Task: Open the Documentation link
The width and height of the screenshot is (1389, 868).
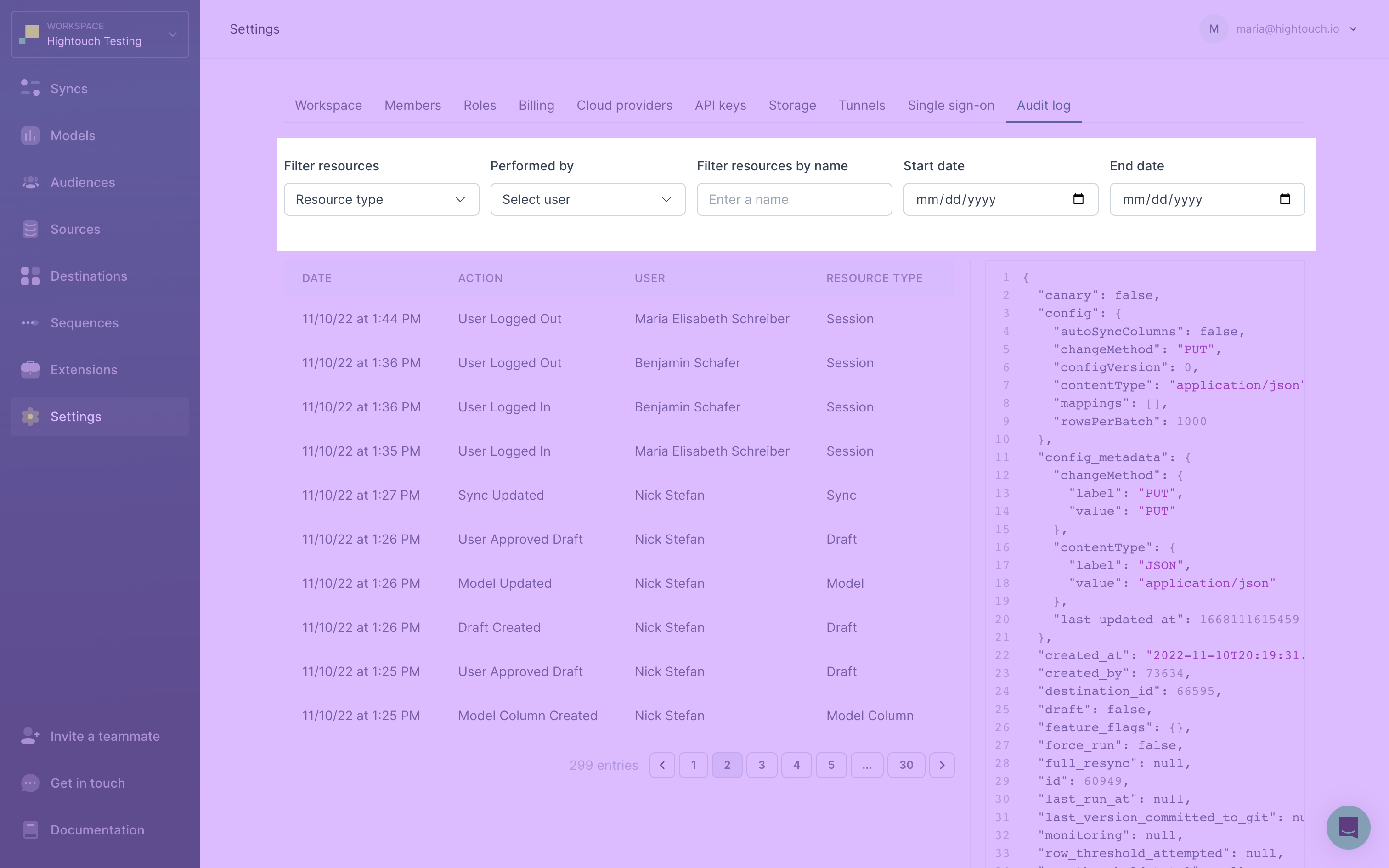Action: (x=97, y=829)
